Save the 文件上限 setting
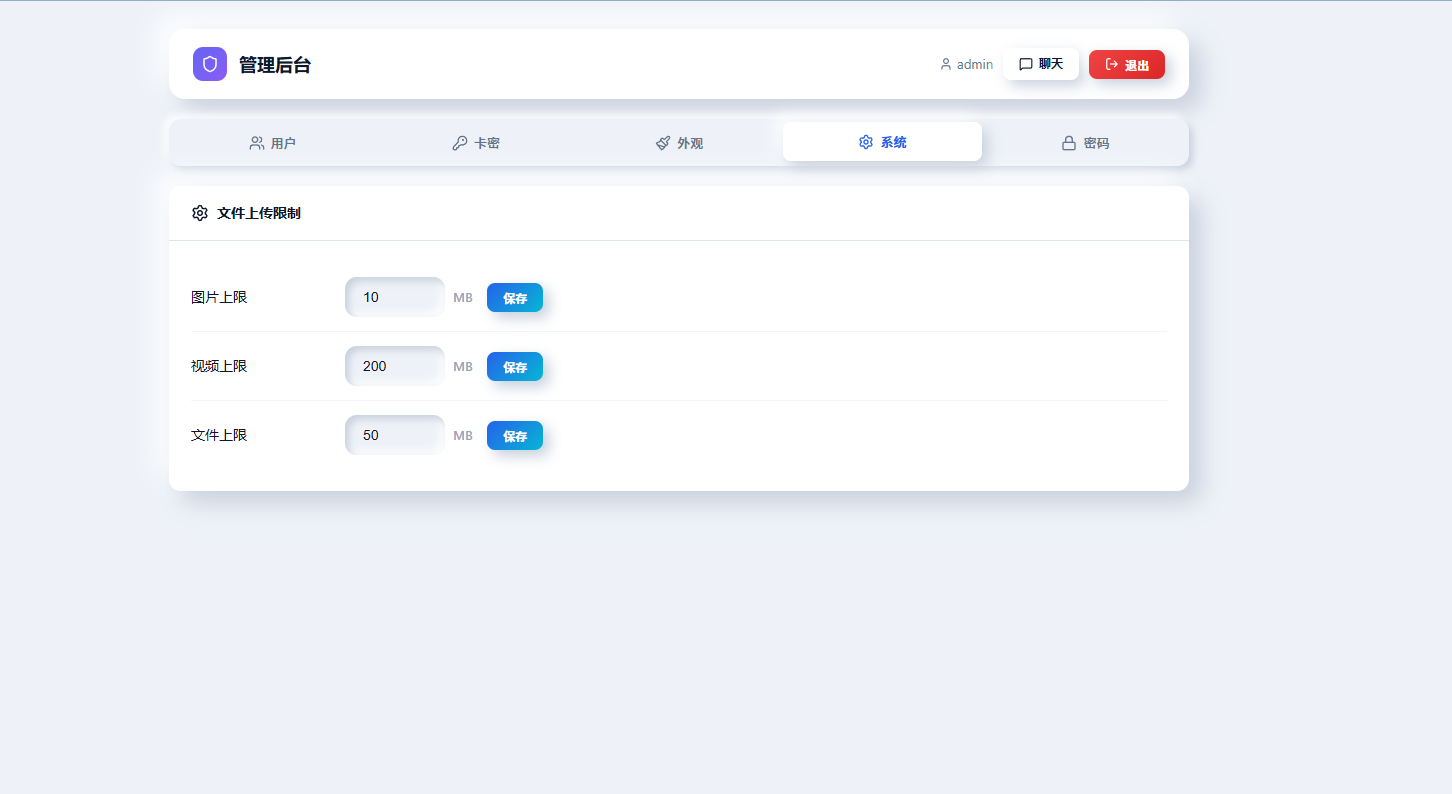The width and height of the screenshot is (1452, 794). 515,436
